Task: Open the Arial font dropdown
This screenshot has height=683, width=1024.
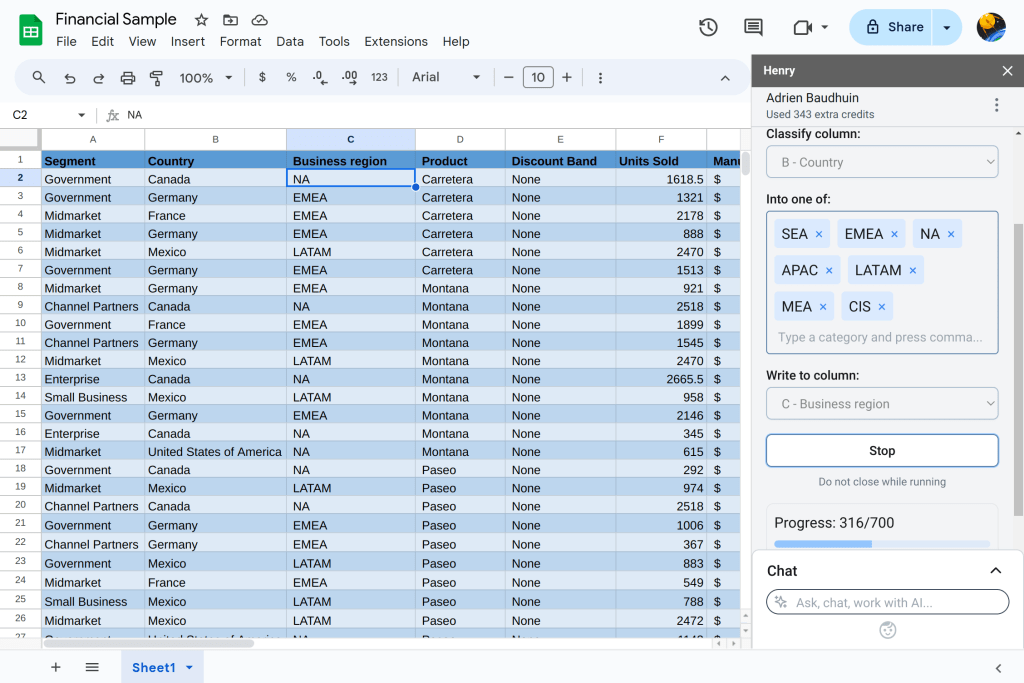Action: [x=446, y=78]
